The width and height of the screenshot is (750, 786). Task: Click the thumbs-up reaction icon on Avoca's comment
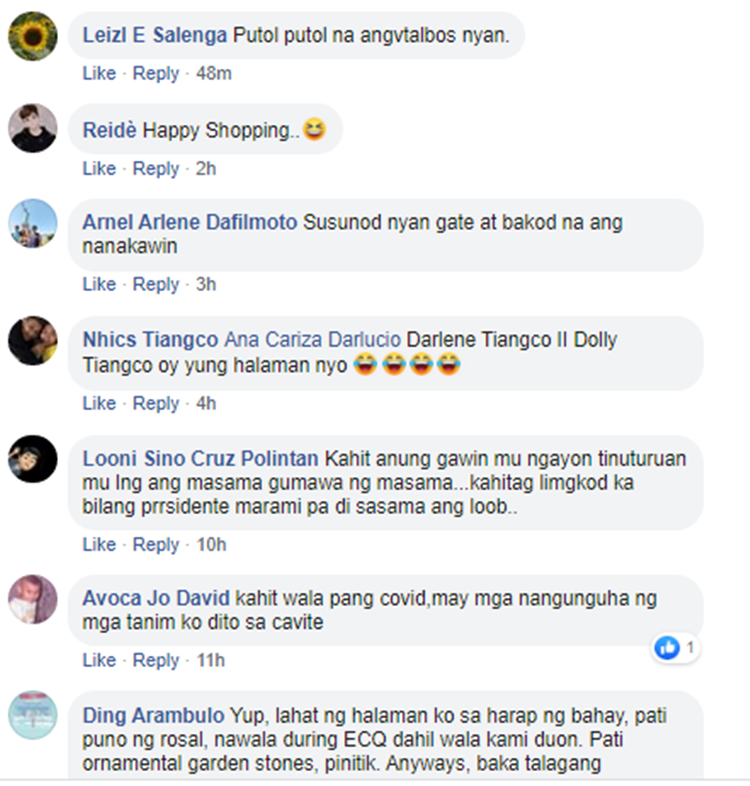(667, 648)
